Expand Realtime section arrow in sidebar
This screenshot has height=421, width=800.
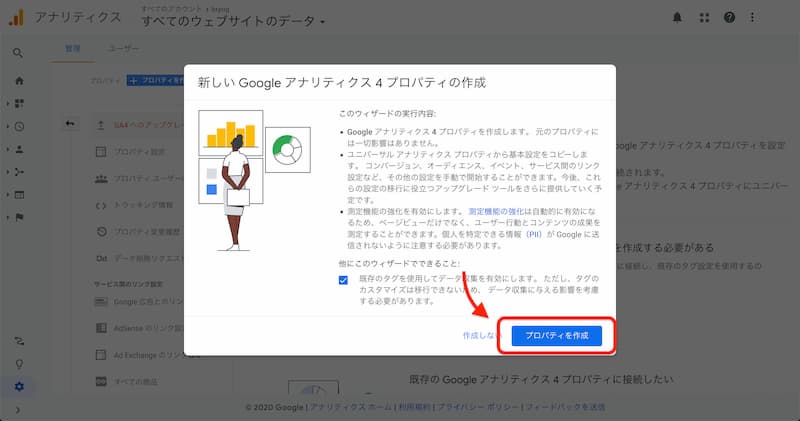[8, 127]
